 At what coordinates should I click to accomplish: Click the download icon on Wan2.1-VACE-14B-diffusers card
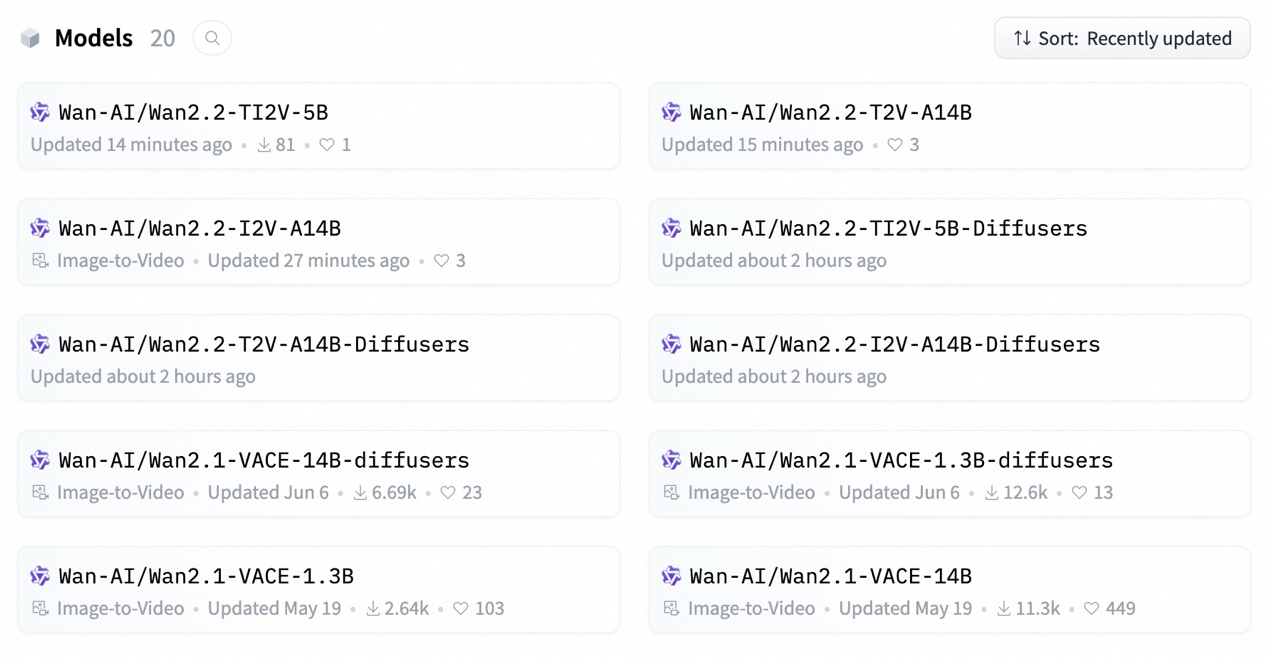(360, 493)
